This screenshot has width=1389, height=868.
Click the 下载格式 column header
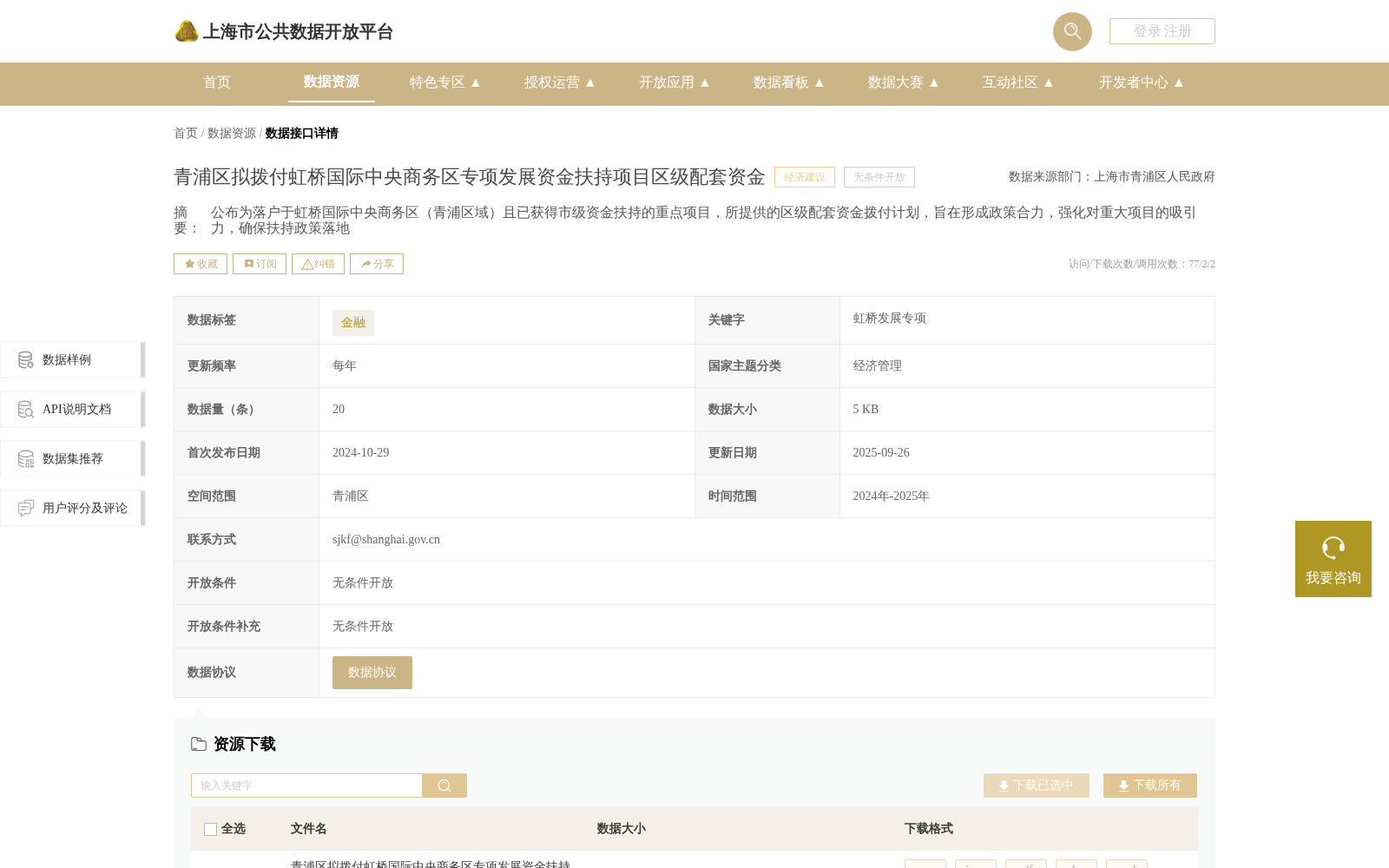point(928,829)
